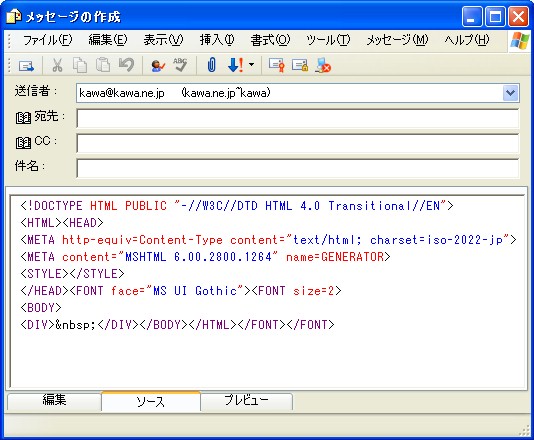Close the メッセージの作成 window
The width and height of the screenshot is (534, 440).
click(518, 16)
